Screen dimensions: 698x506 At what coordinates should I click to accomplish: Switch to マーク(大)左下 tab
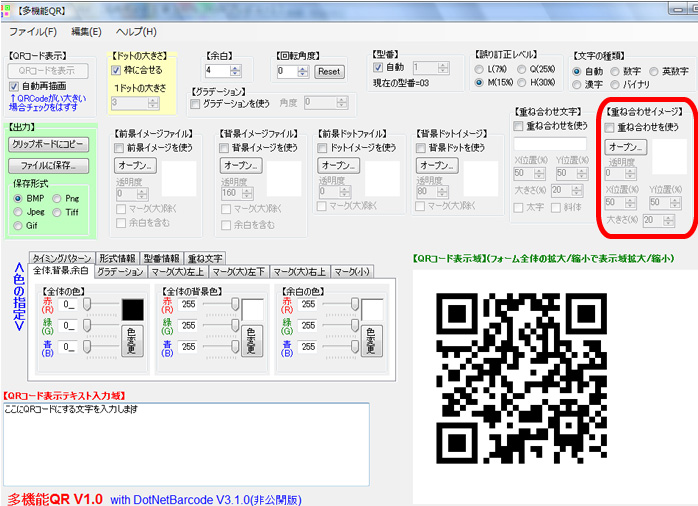coord(238,272)
